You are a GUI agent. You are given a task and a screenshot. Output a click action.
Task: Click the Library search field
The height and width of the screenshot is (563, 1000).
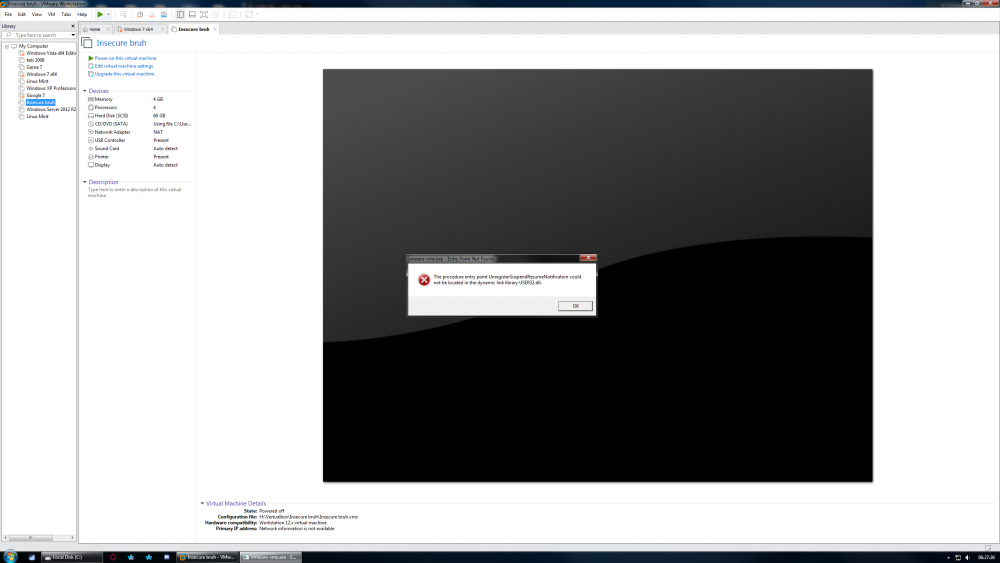point(38,35)
